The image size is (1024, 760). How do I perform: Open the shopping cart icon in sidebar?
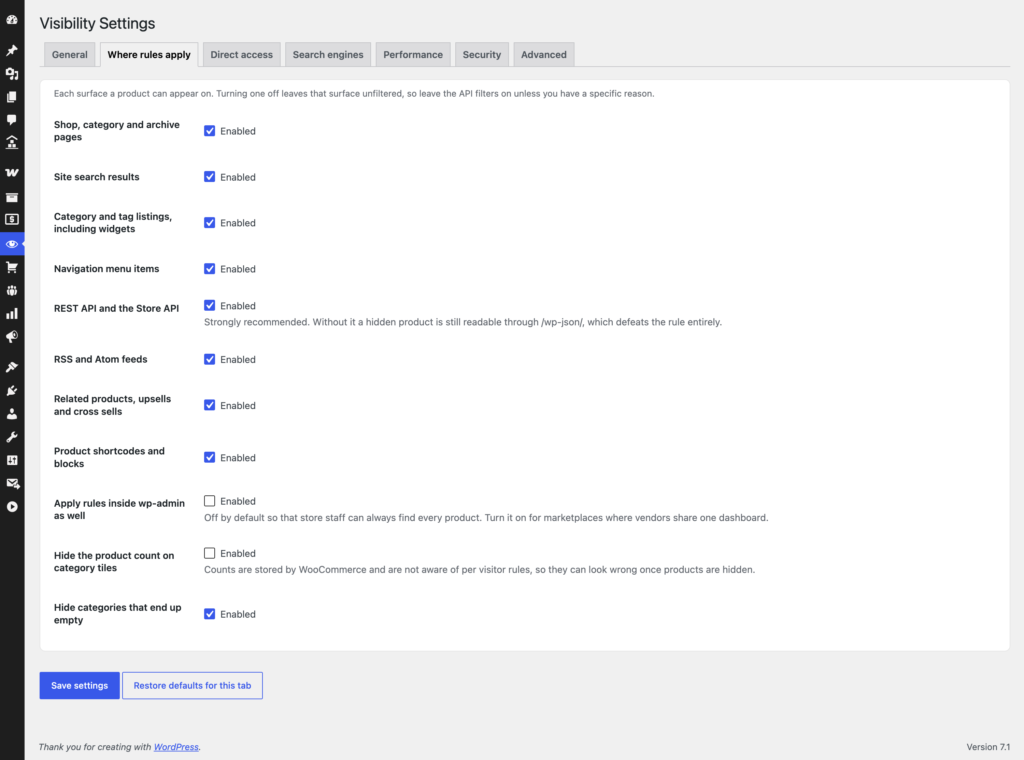[12, 267]
